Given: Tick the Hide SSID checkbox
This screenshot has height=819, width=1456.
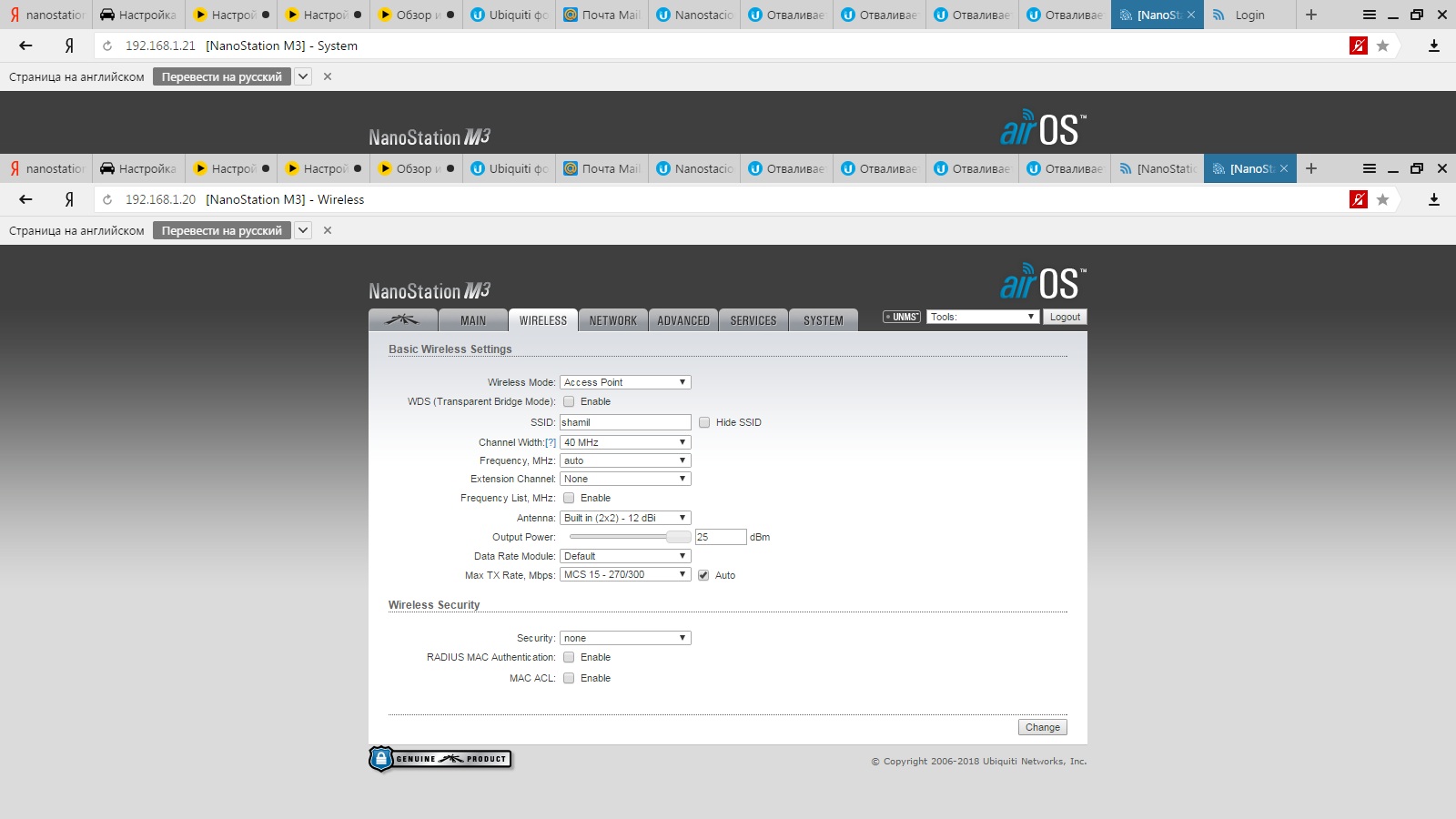Looking at the screenshot, I should coord(704,422).
